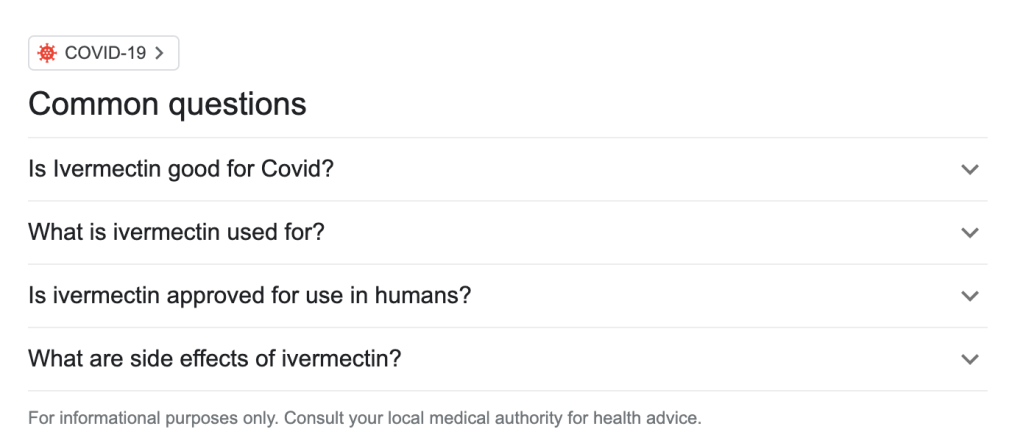
Task: Click the "Common questions" heading
Action: coord(167,104)
